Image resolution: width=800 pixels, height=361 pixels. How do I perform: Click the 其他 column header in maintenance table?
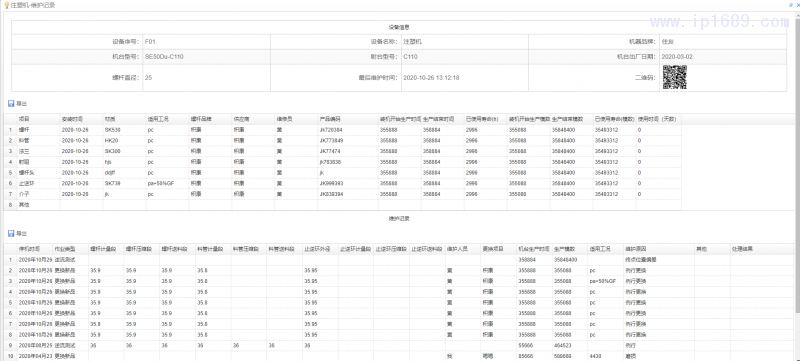click(x=702, y=249)
